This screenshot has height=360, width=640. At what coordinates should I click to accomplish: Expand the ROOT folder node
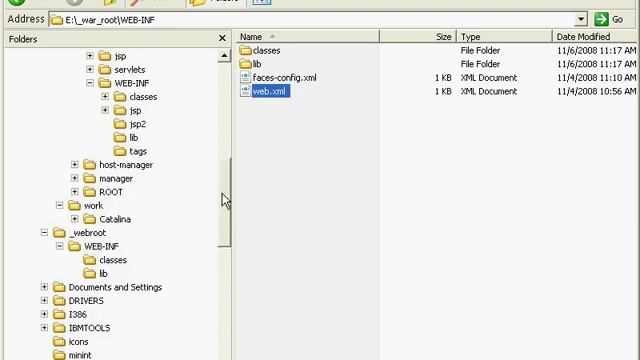click(75, 191)
